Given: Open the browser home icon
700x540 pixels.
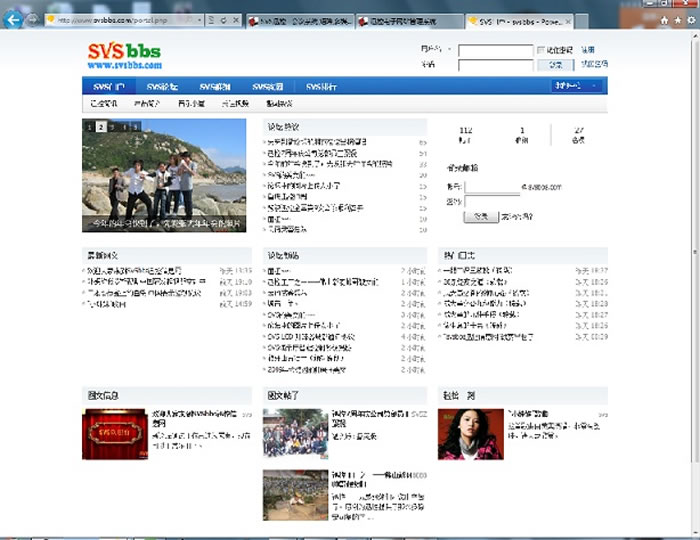Looking at the screenshot, I should 666,20.
